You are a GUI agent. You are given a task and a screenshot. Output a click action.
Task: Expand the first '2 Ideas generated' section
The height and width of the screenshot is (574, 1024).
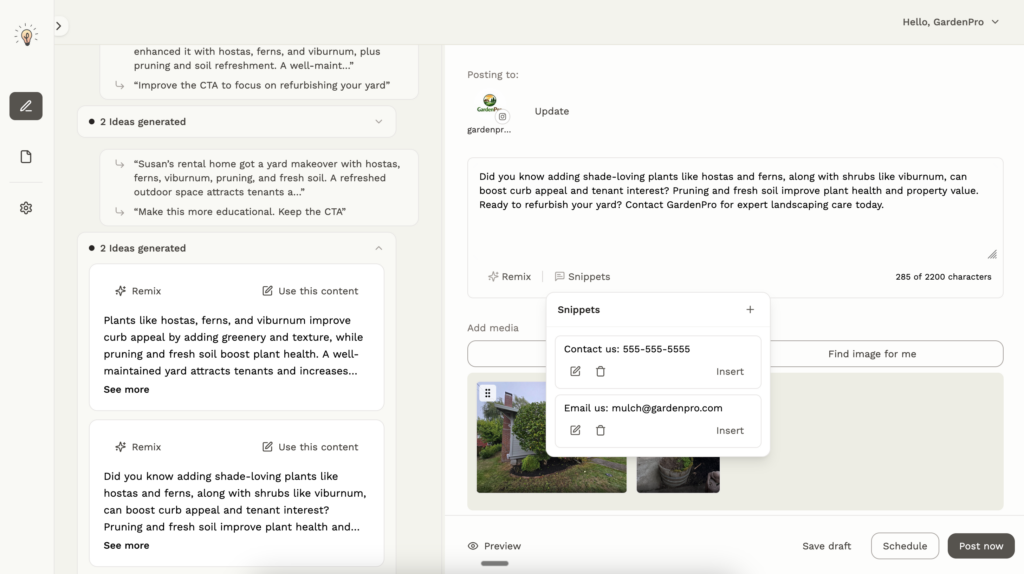[x=378, y=122]
